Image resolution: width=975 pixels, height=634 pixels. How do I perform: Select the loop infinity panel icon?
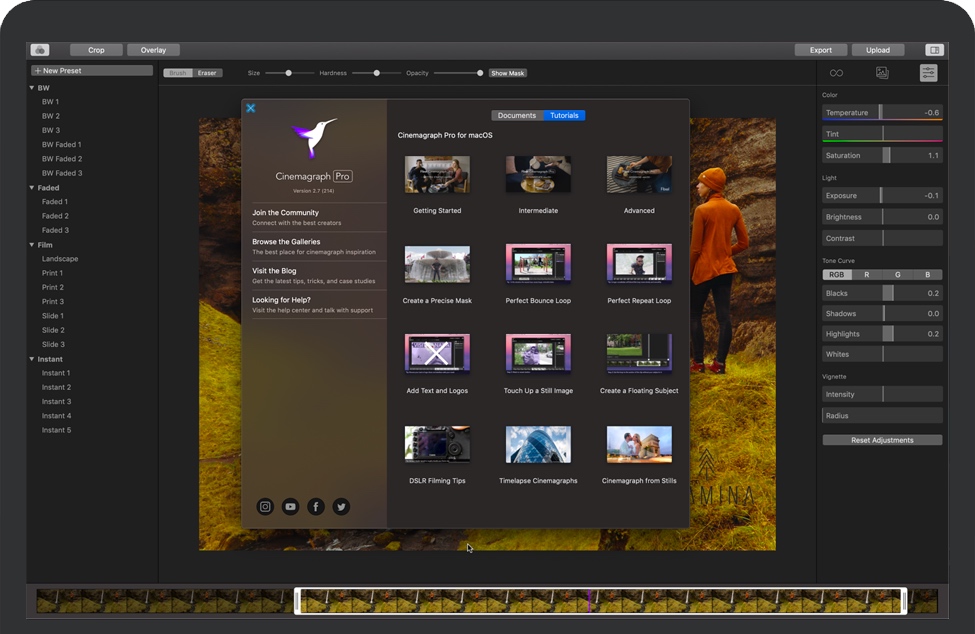pos(836,73)
